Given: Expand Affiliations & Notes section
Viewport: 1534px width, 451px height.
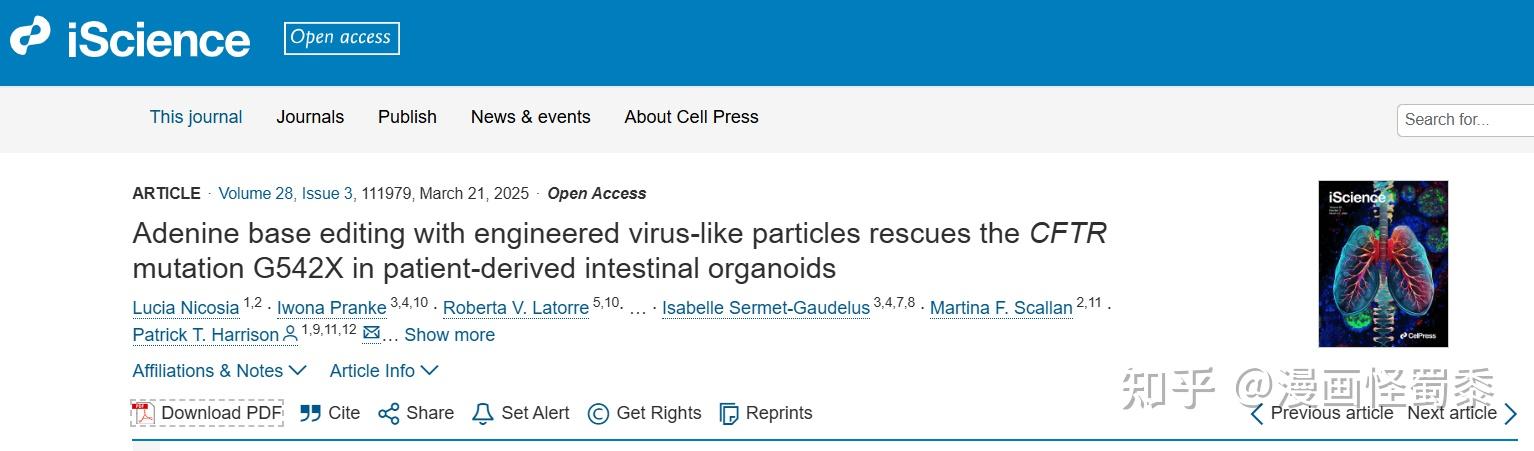Looking at the screenshot, I should tap(219, 371).
